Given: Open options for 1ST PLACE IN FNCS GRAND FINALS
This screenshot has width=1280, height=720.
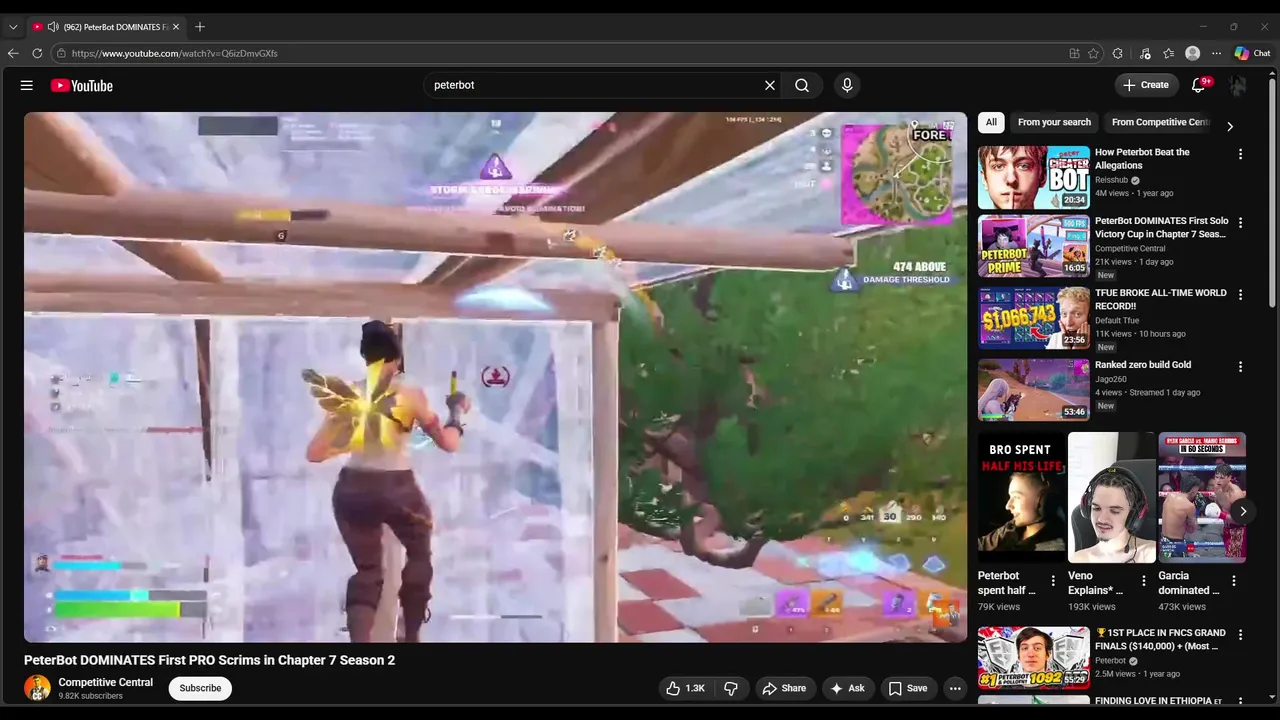Looking at the screenshot, I should pyautogui.click(x=1240, y=634).
